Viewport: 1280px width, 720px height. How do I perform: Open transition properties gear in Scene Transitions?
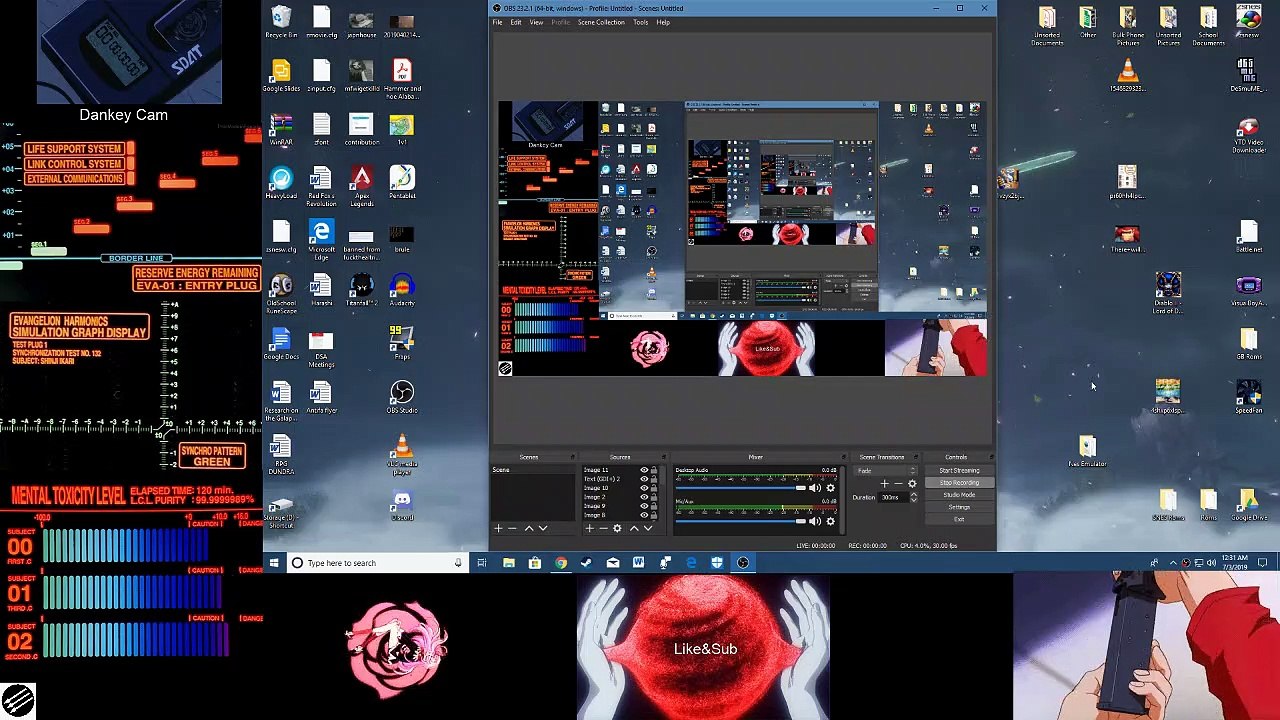pyautogui.click(x=912, y=484)
